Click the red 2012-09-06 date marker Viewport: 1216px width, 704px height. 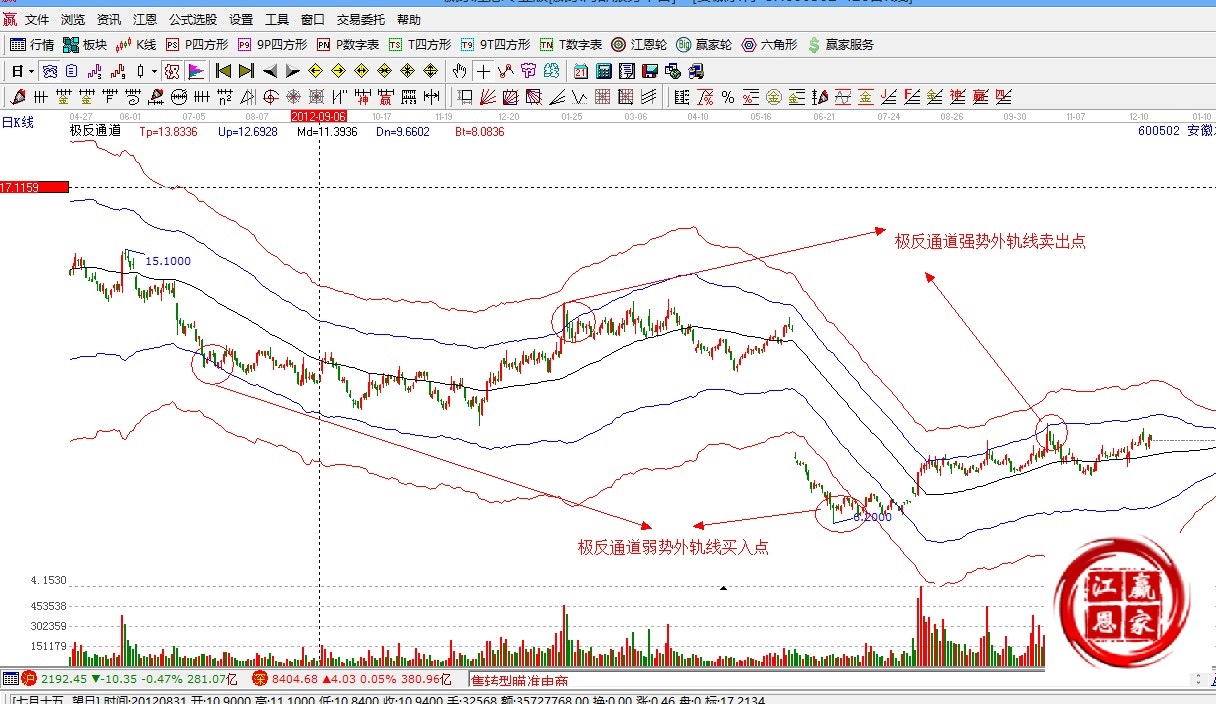[318, 116]
